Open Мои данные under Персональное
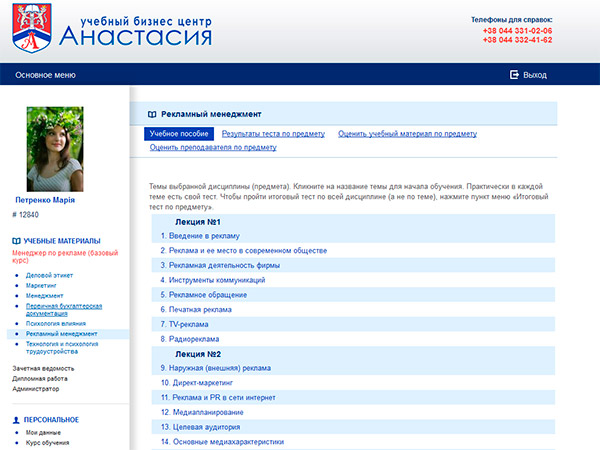The image size is (600, 450). [x=44, y=433]
